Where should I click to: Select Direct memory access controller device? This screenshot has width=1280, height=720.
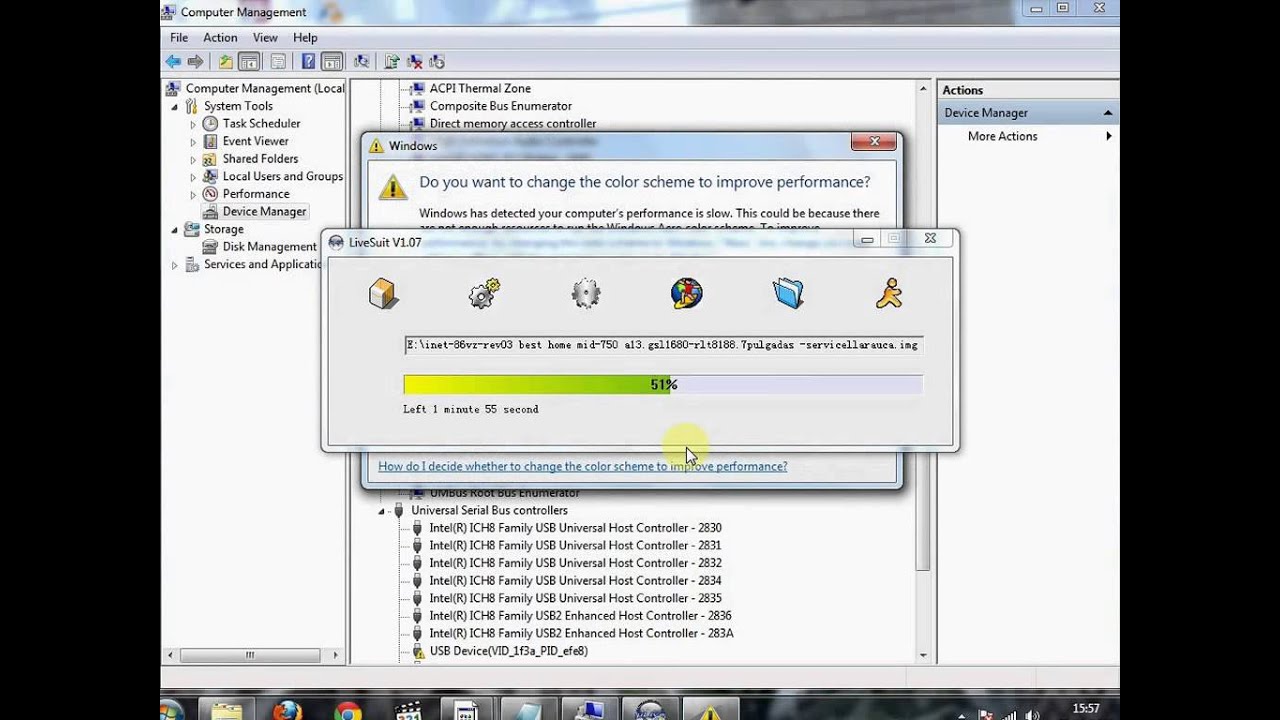[512, 124]
